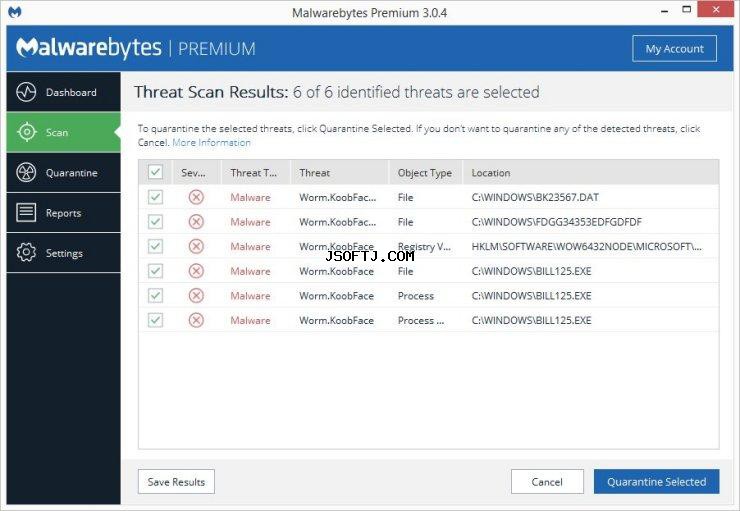Open the More Information link
This screenshot has width=740, height=511.
coord(211,142)
